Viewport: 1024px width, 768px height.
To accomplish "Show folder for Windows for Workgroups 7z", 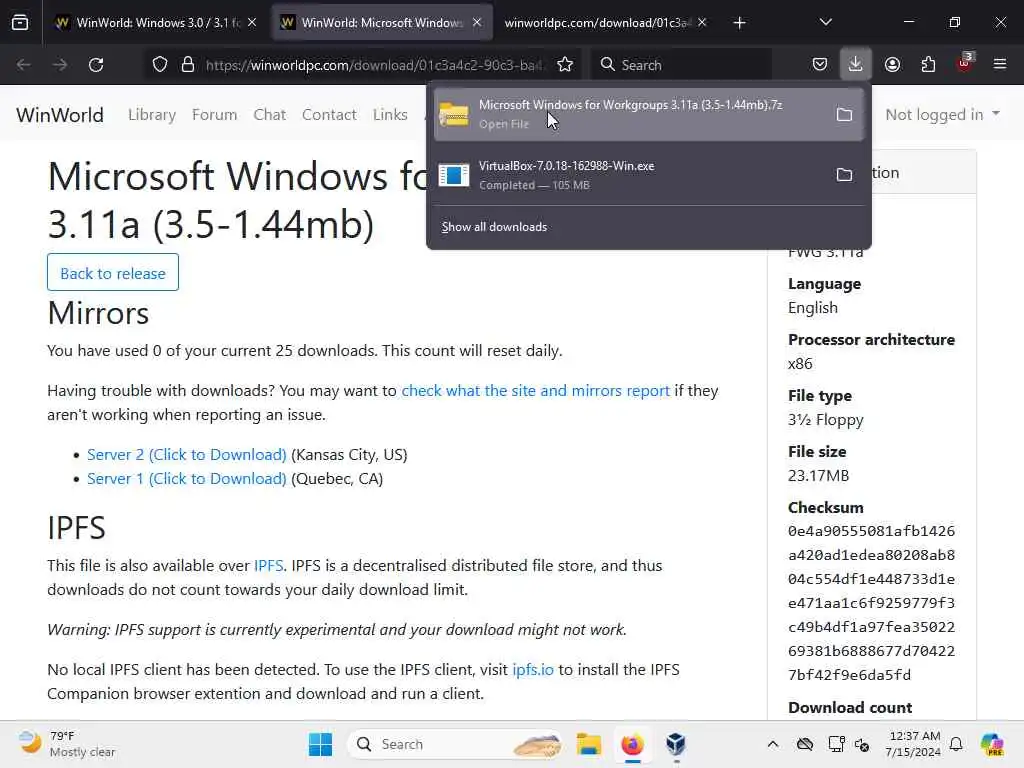I will pos(844,115).
